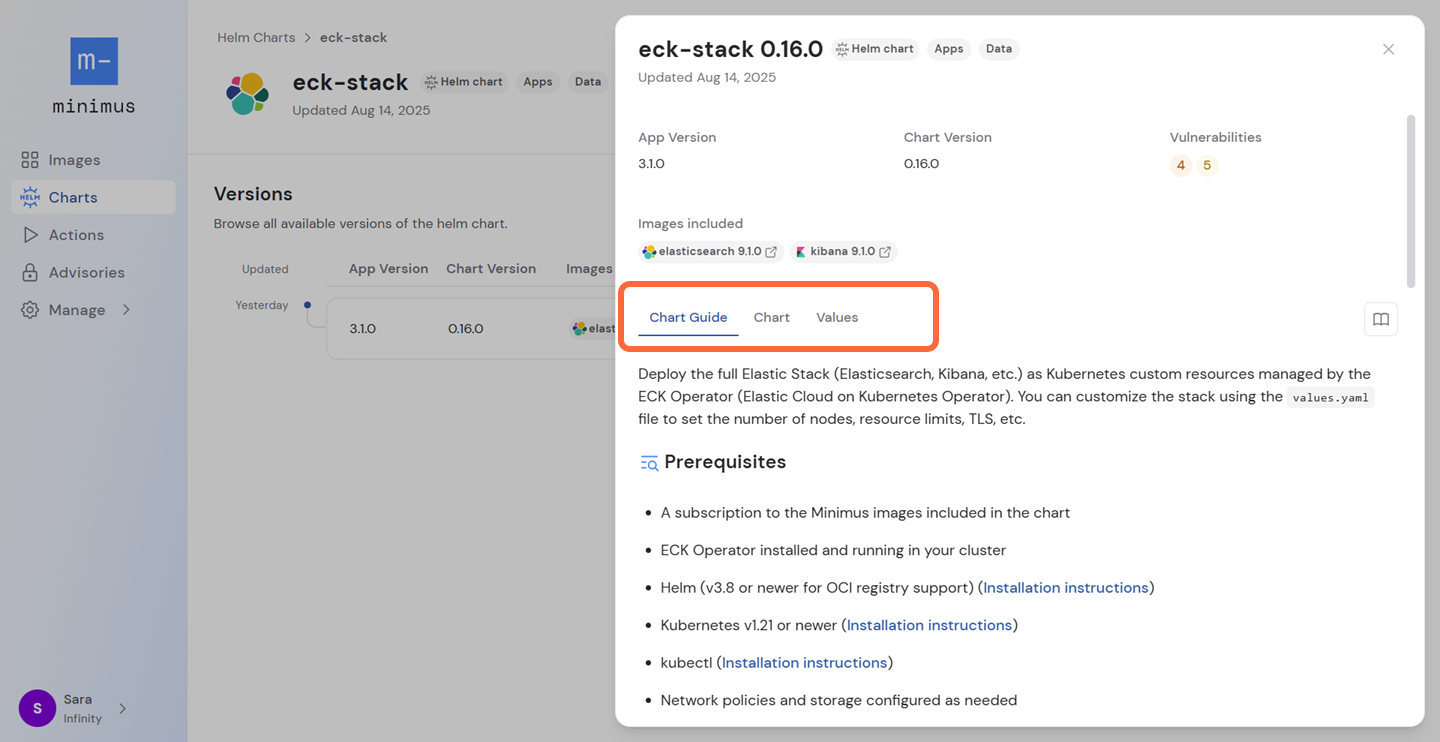Image resolution: width=1440 pixels, height=742 pixels.
Task: Click the Chart Version value 0.16.0 in panel
Action: tap(922, 164)
